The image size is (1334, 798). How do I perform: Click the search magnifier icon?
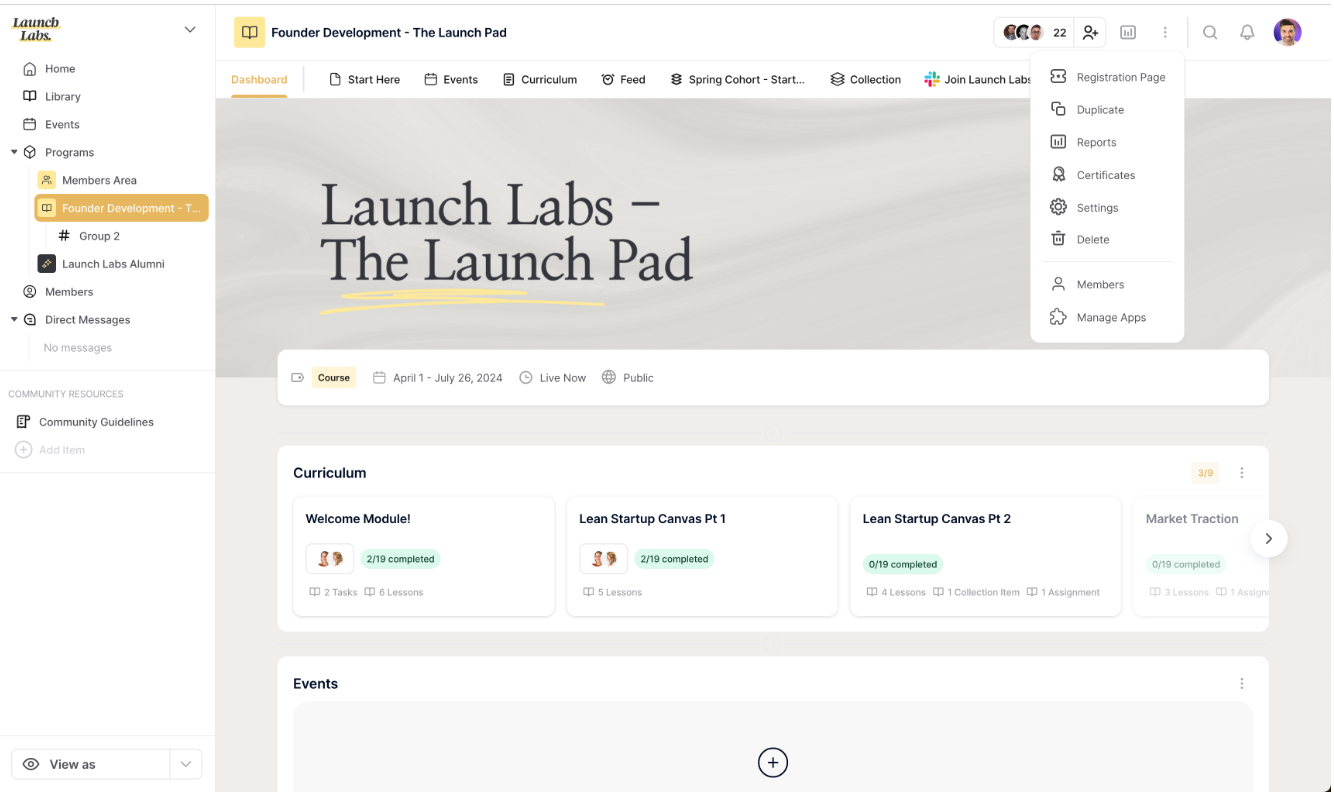pyautogui.click(x=1210, y=33)
